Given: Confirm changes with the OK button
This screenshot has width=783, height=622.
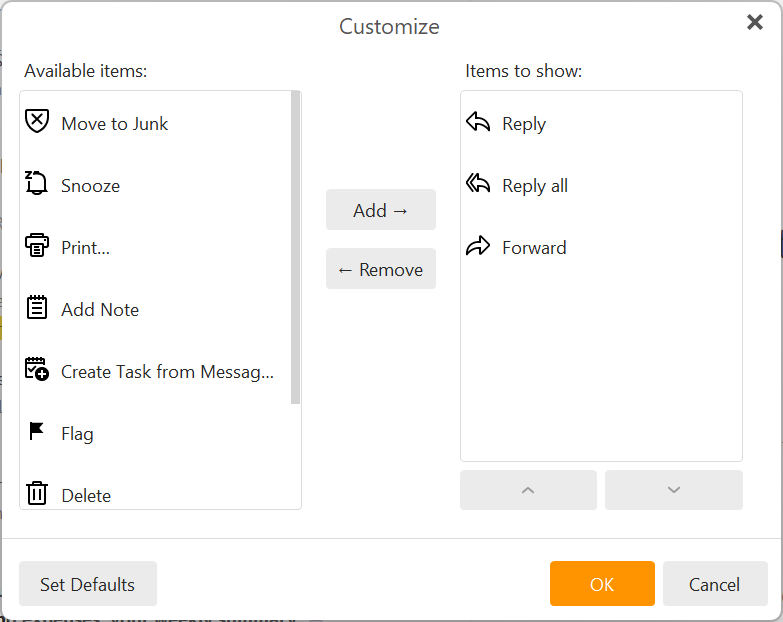Looking at the screenshot, I should point(602,584).
